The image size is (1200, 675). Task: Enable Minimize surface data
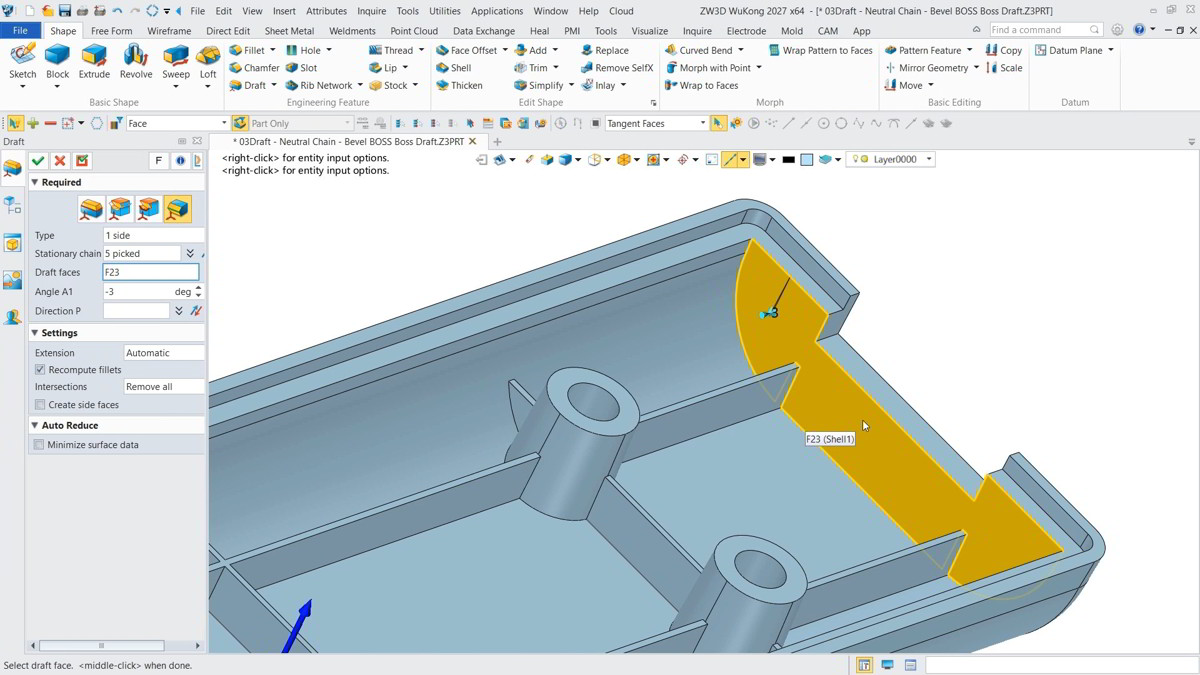[x=39, y=445]
